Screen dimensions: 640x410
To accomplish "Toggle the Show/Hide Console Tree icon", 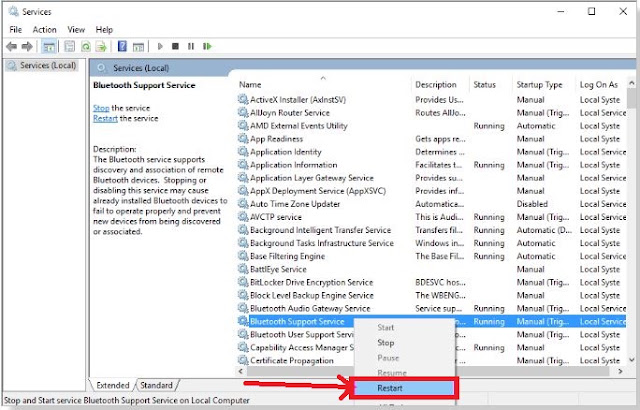I will (x=49, y=47).
